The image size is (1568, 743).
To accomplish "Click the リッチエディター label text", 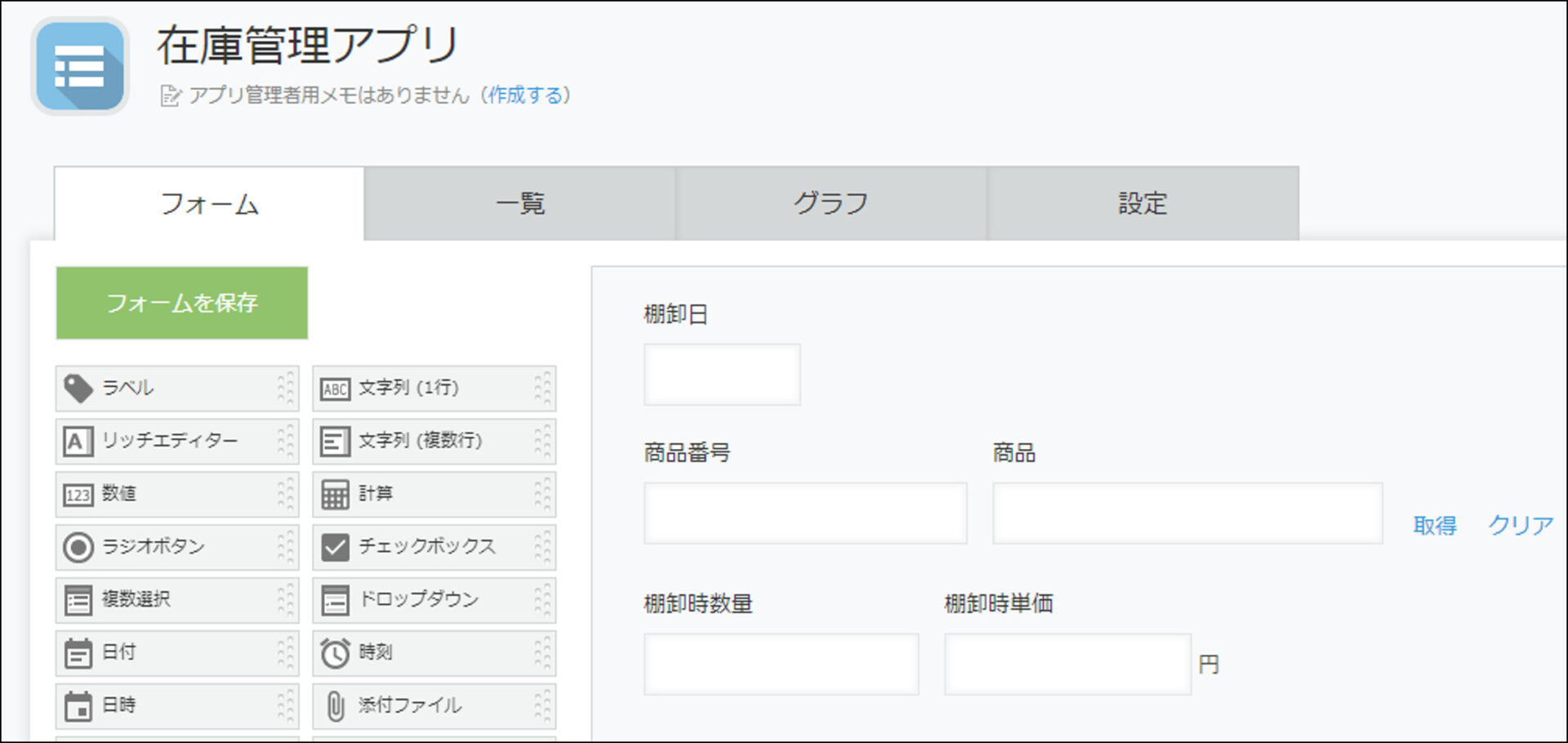I will click(170, 441).
